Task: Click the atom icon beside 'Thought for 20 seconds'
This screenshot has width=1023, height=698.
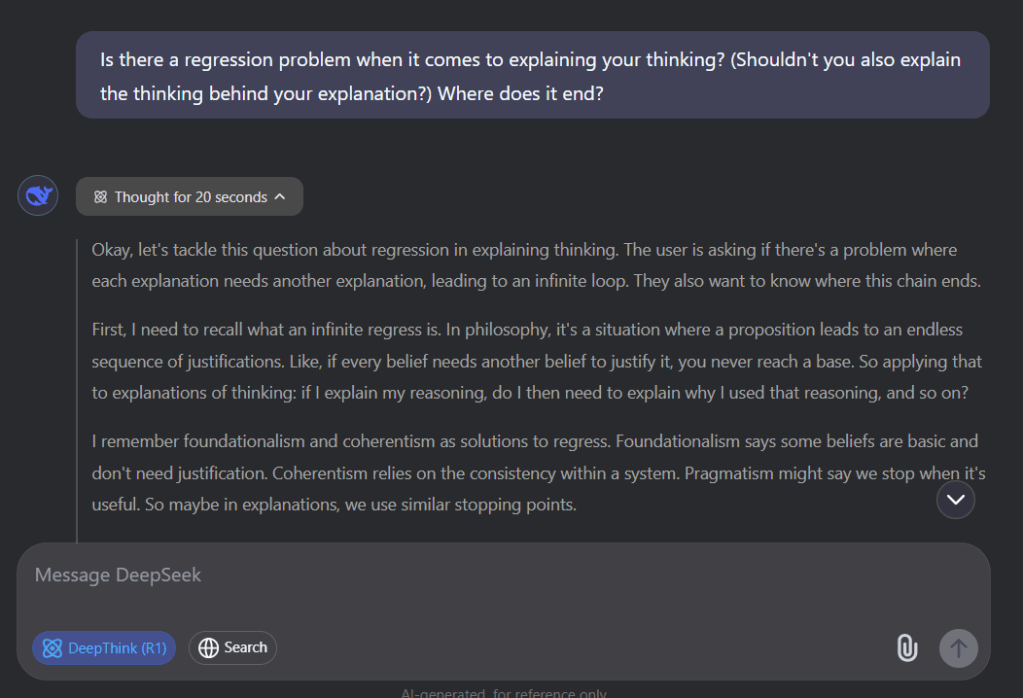Action: click(x=100, y=197)
